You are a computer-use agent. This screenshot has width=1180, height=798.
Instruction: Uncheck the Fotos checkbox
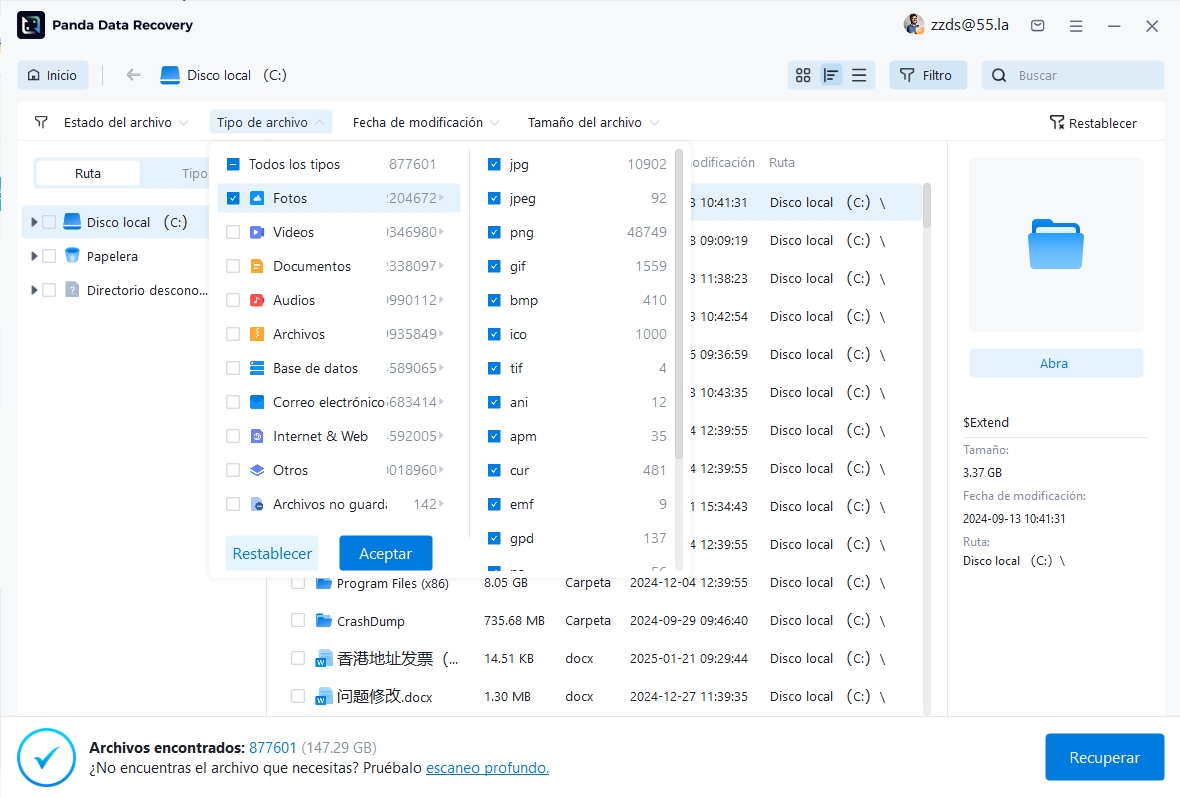(233, 198)
